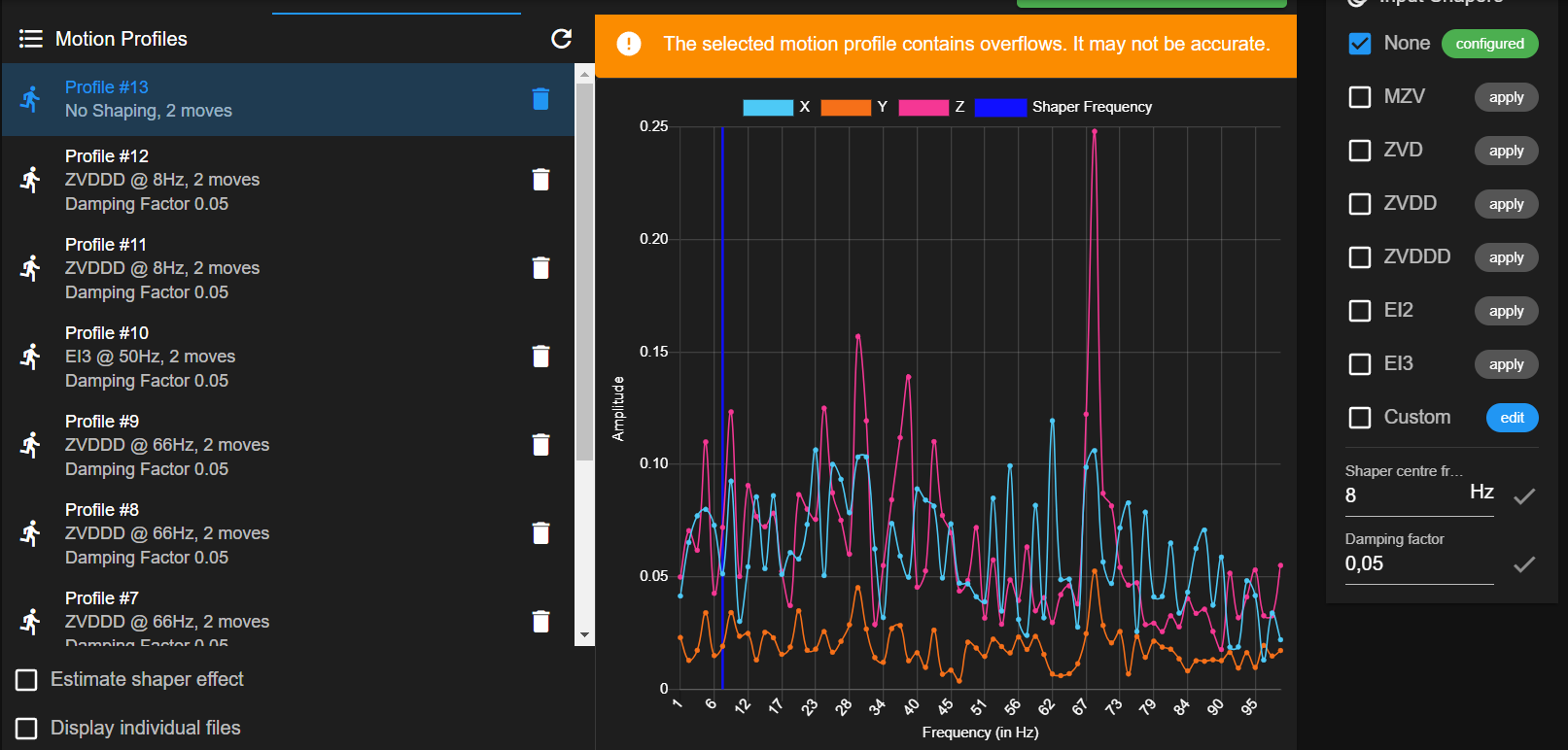Toggle Shaper Frequency legend swatch
Screen dimensions: 1568x750
(x=1000, y=107)
